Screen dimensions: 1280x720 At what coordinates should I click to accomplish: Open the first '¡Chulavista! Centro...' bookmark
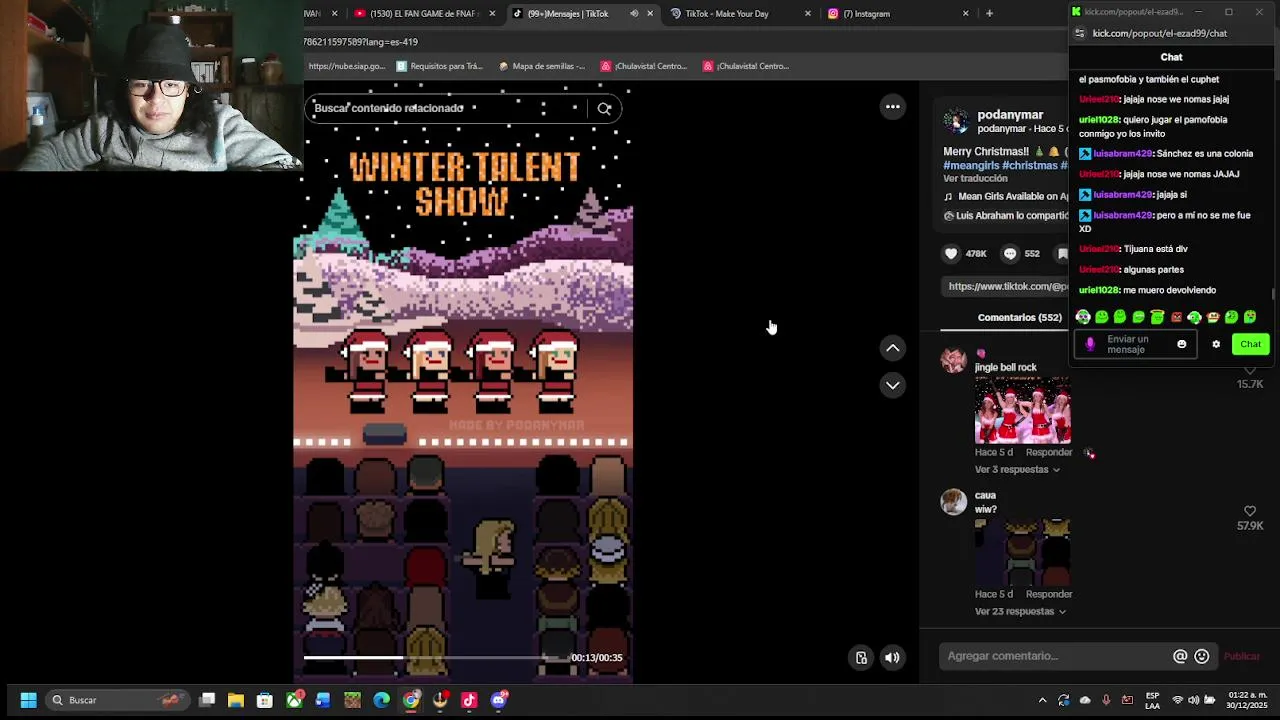tap(643, 66)
